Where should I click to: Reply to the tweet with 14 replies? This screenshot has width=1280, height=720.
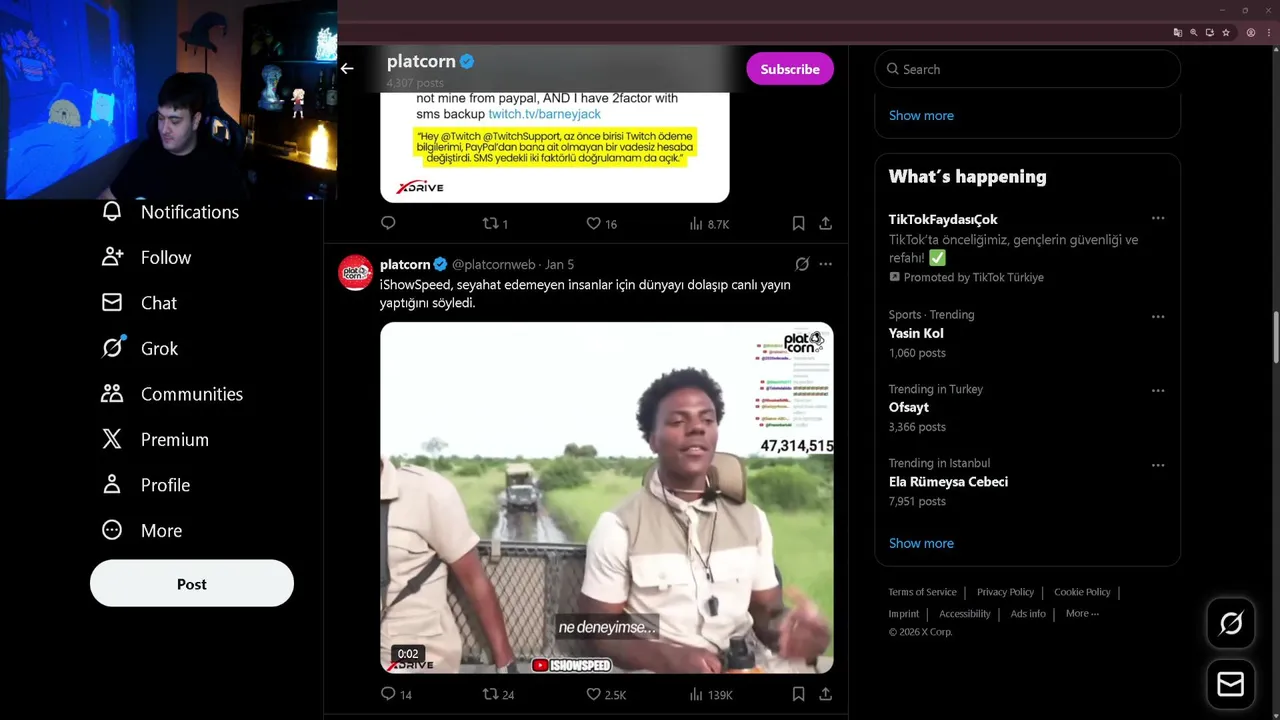pyautogui.click(x=396, y=694)
